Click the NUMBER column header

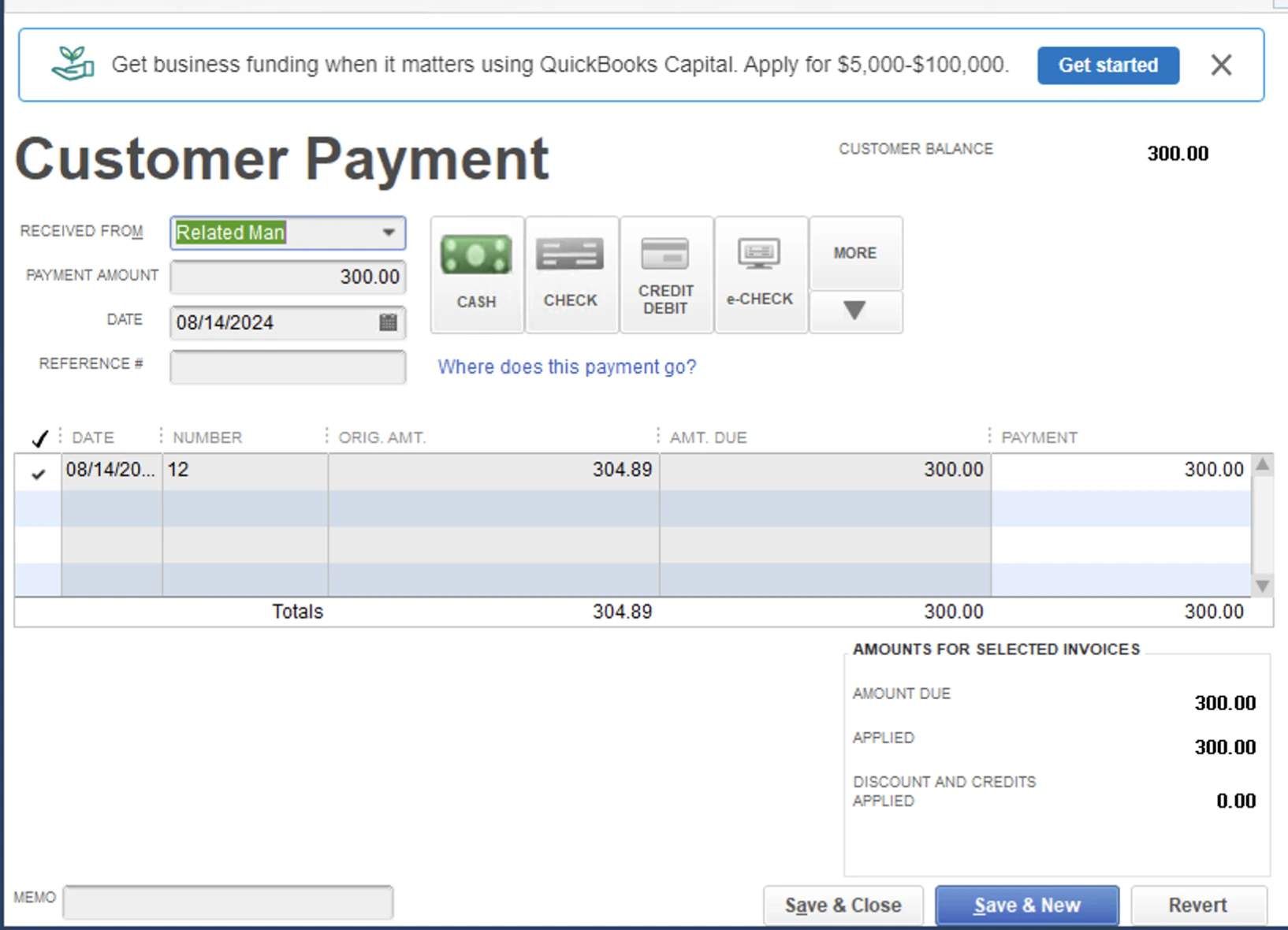[x=207, y=437]
